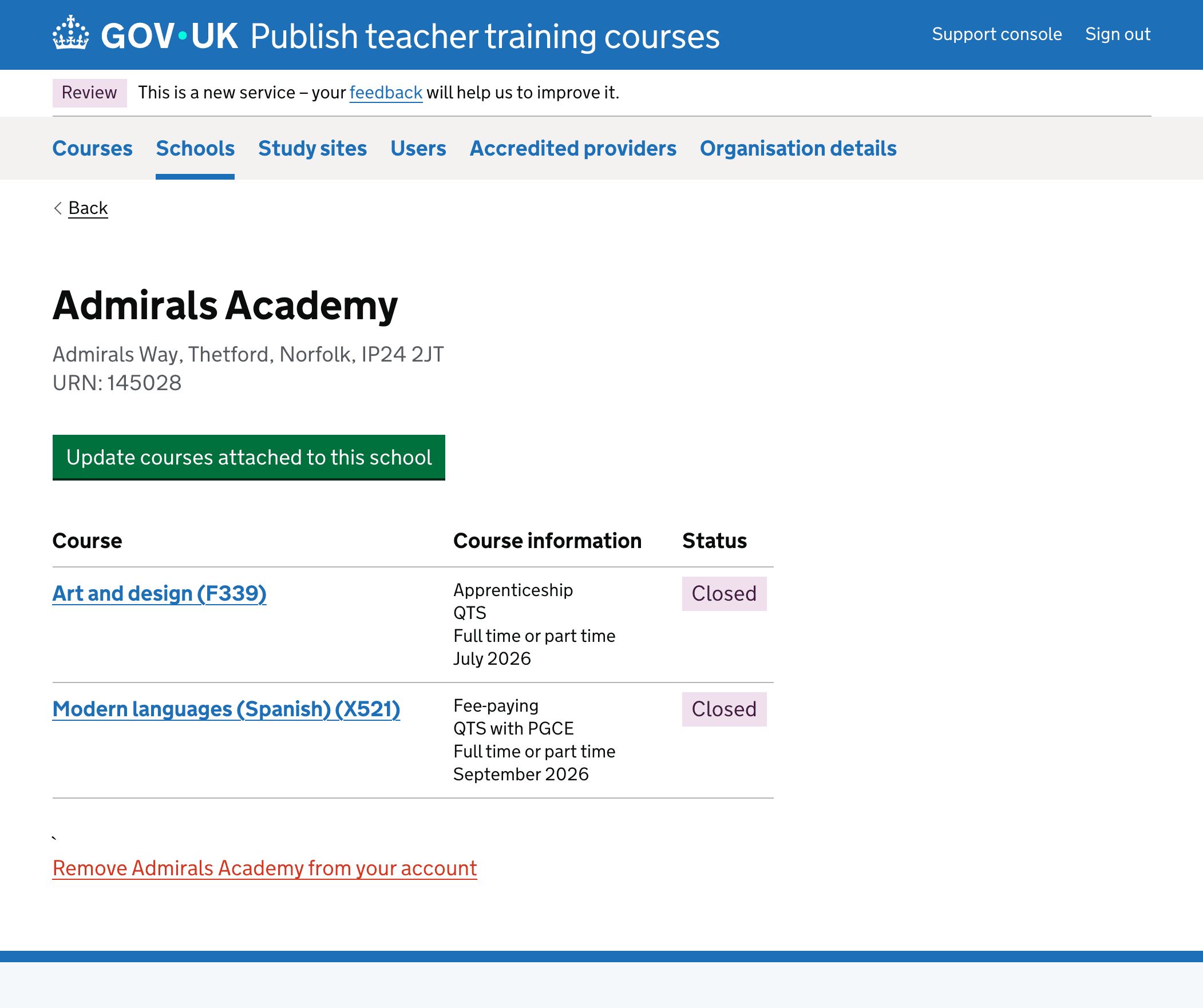Click the Status column header

[714, 541]
